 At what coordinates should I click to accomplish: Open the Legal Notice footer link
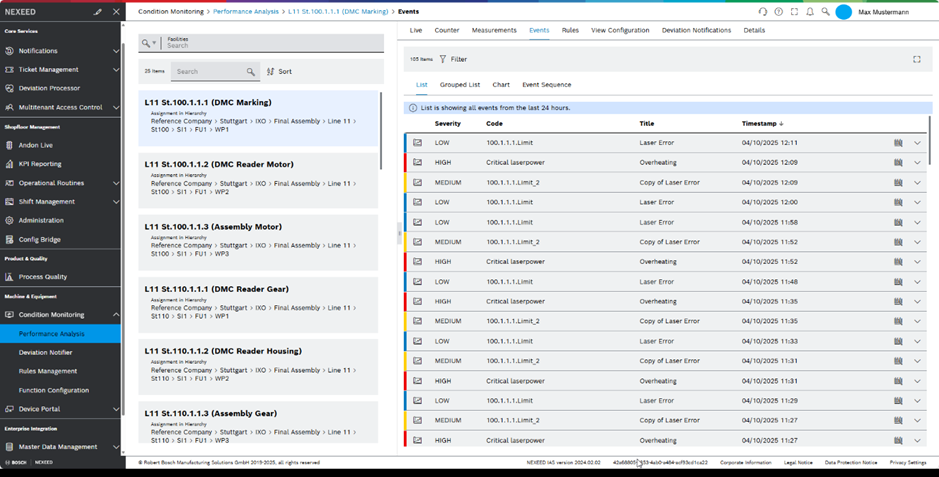pos(797,463)
